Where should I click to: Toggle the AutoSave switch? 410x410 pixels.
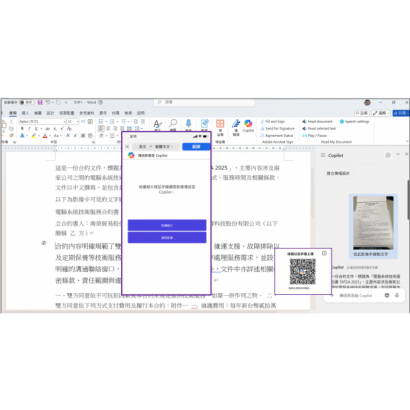(26, 102)
